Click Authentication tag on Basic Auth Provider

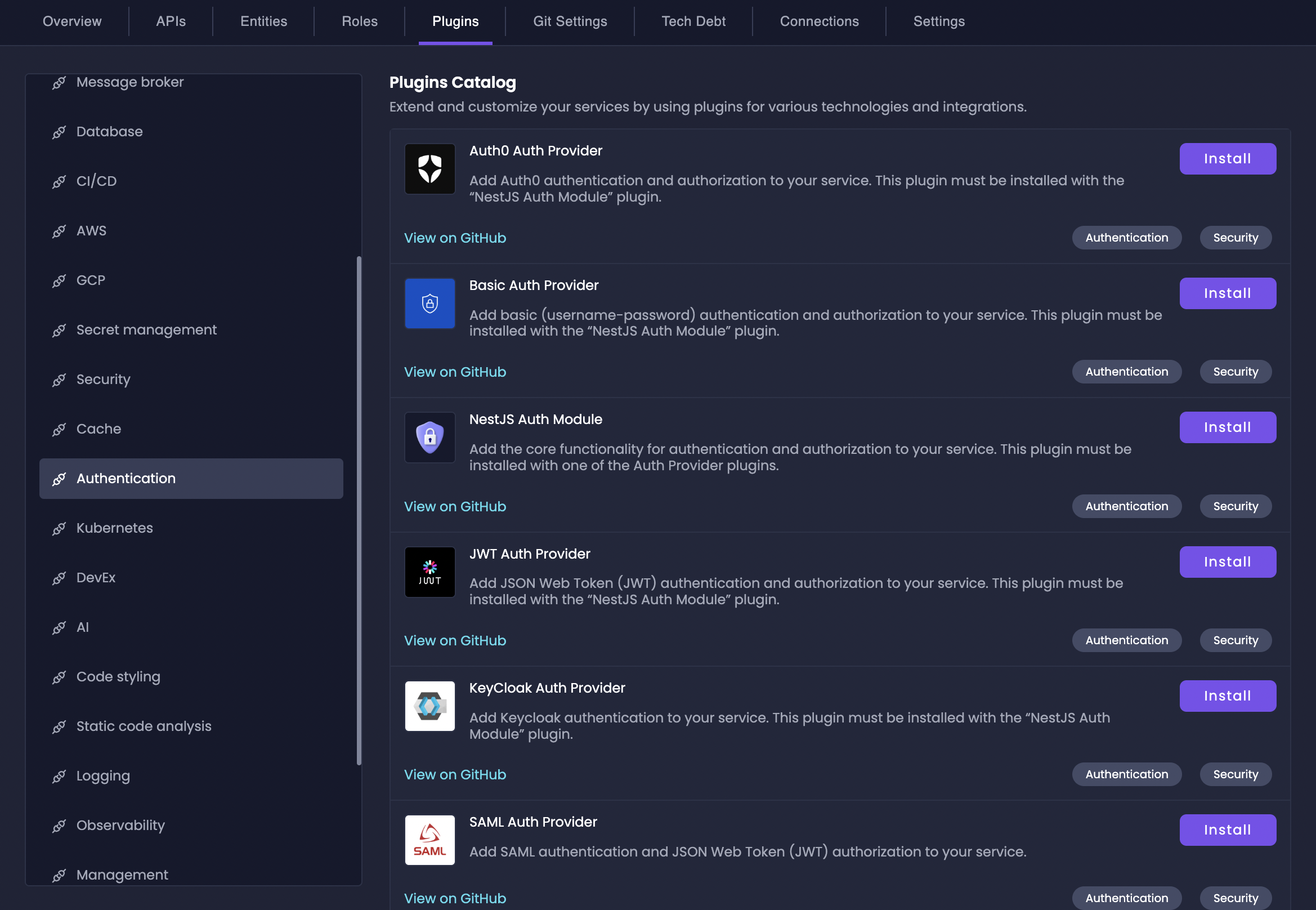pos(1126,372)
